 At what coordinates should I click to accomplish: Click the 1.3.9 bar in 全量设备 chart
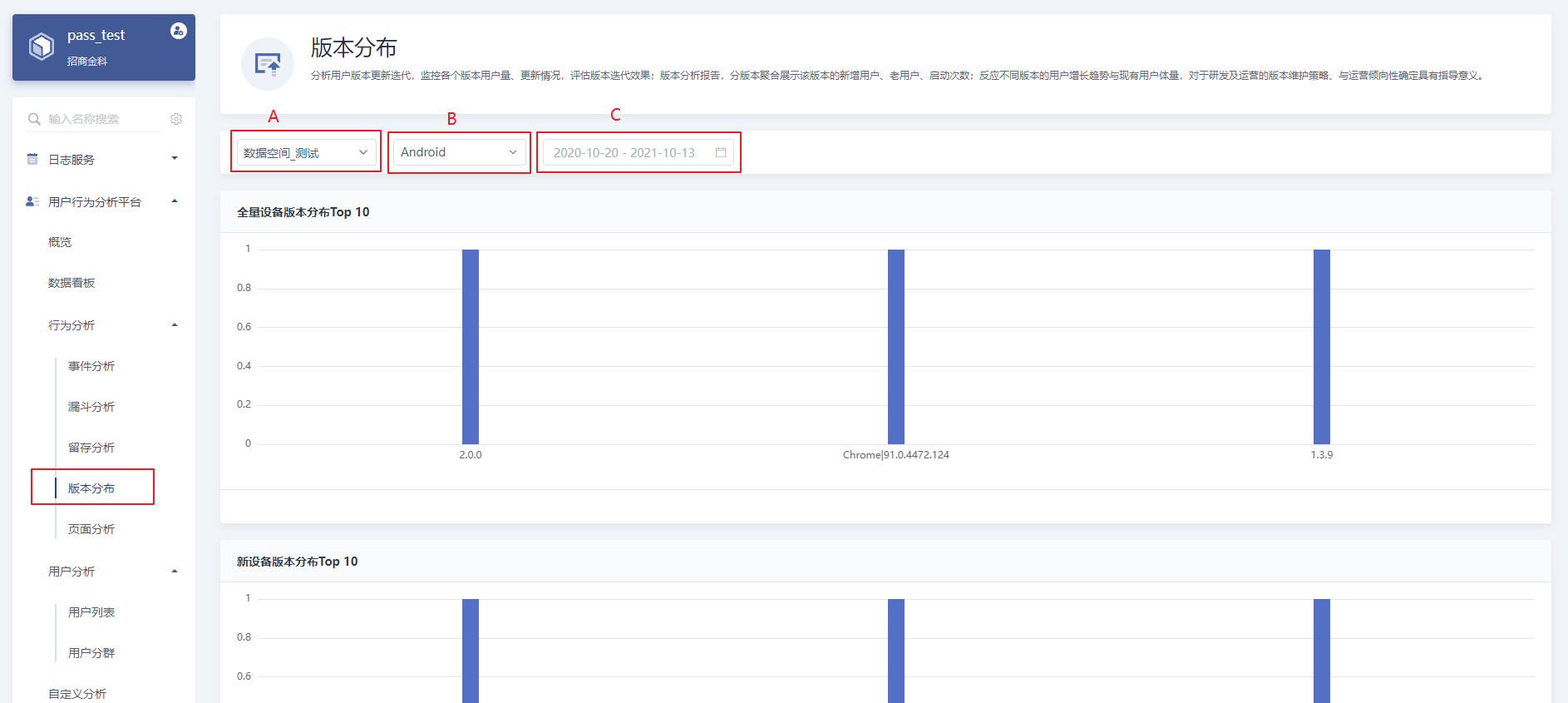tap(1322, 347)
